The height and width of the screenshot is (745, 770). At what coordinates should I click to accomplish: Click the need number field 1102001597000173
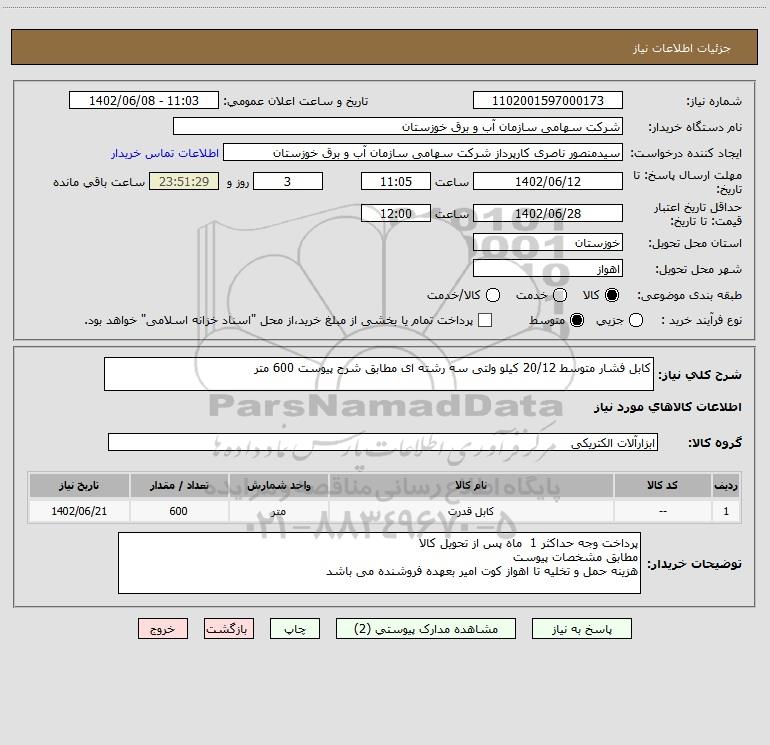548,100
